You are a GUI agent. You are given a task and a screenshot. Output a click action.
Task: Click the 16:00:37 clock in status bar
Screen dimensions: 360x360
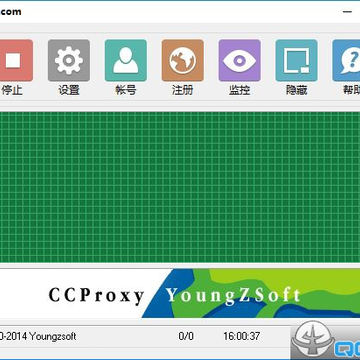pyautogui.click(x=242, y=336)
